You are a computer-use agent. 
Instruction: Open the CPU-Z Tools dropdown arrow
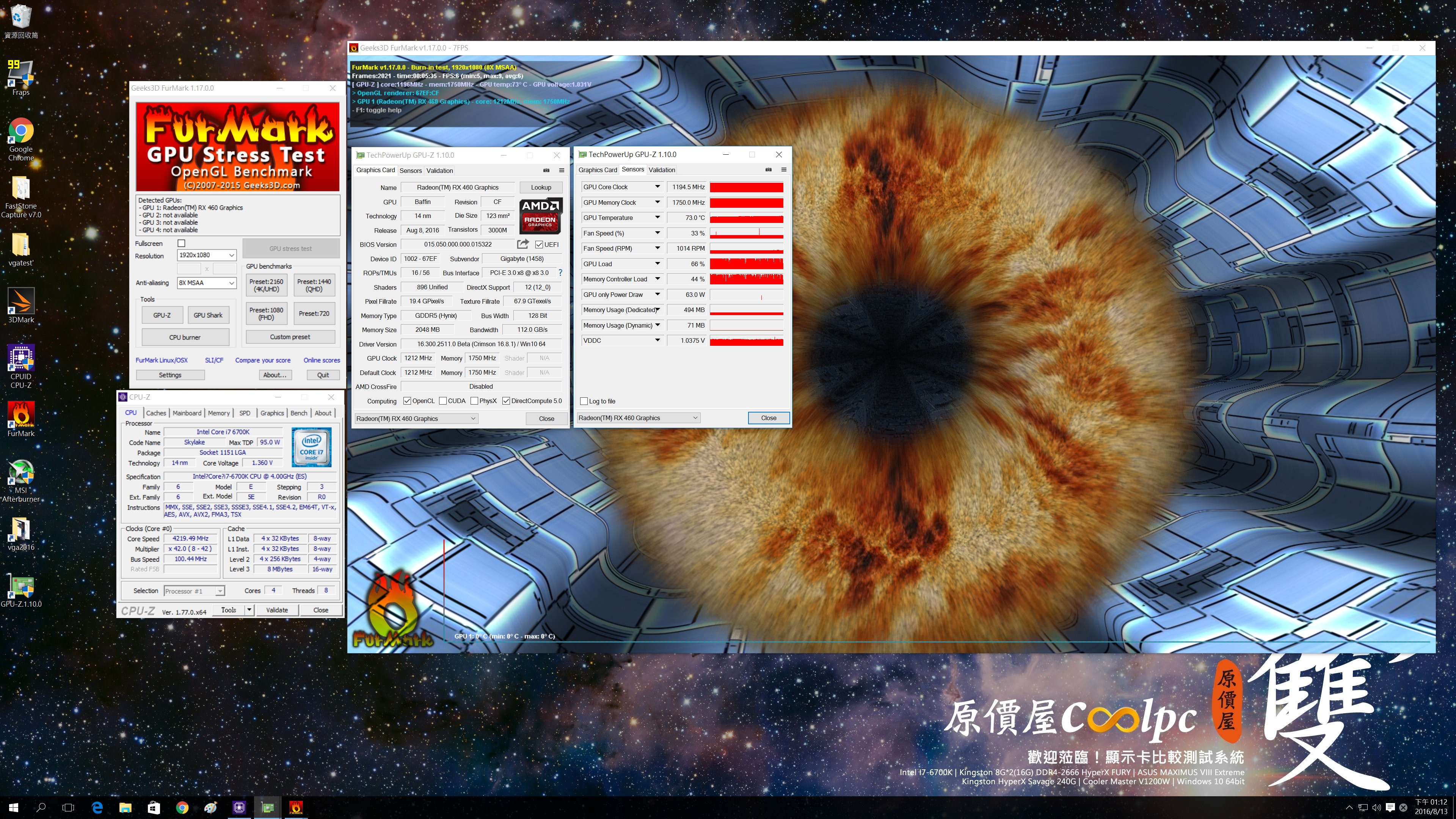pyautogui.click(x=249, y=610)
